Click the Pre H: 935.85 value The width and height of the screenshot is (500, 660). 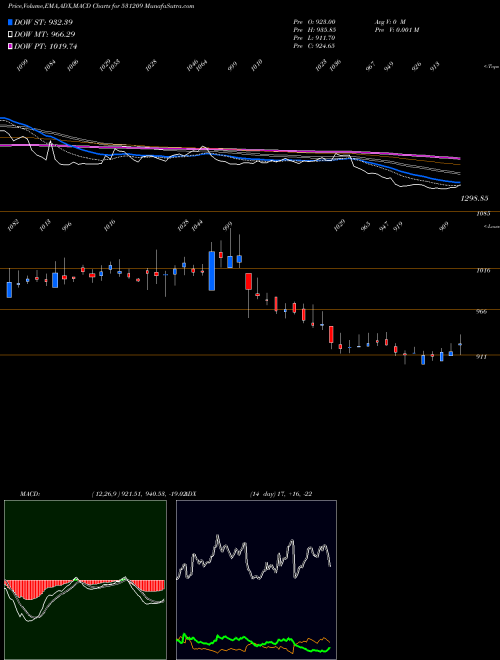pos(314,30)
